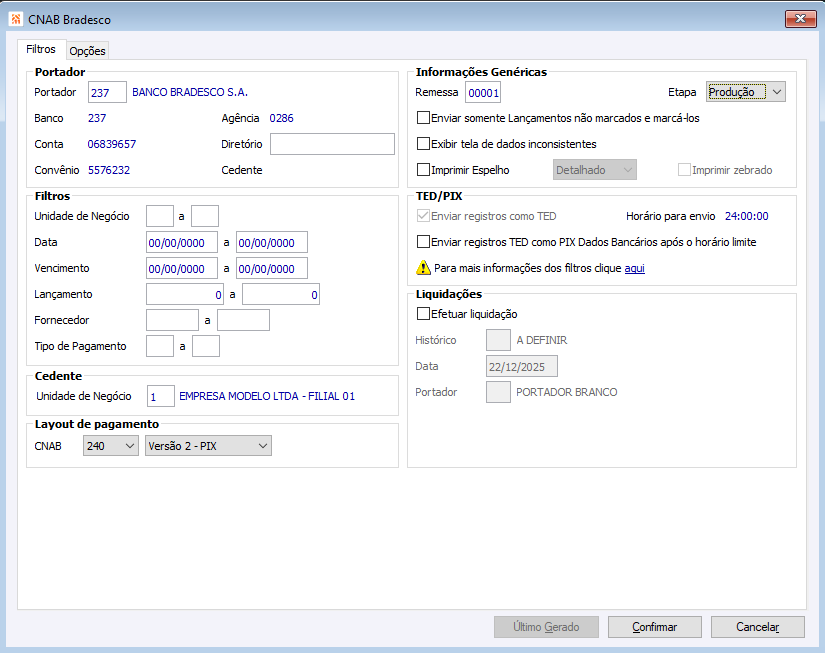Image resolution: width=825 pixels, height=653 pixels.
Task: Click the yellow warning icon near filter info
Action: pyautogui.click(x=423, y=268)
